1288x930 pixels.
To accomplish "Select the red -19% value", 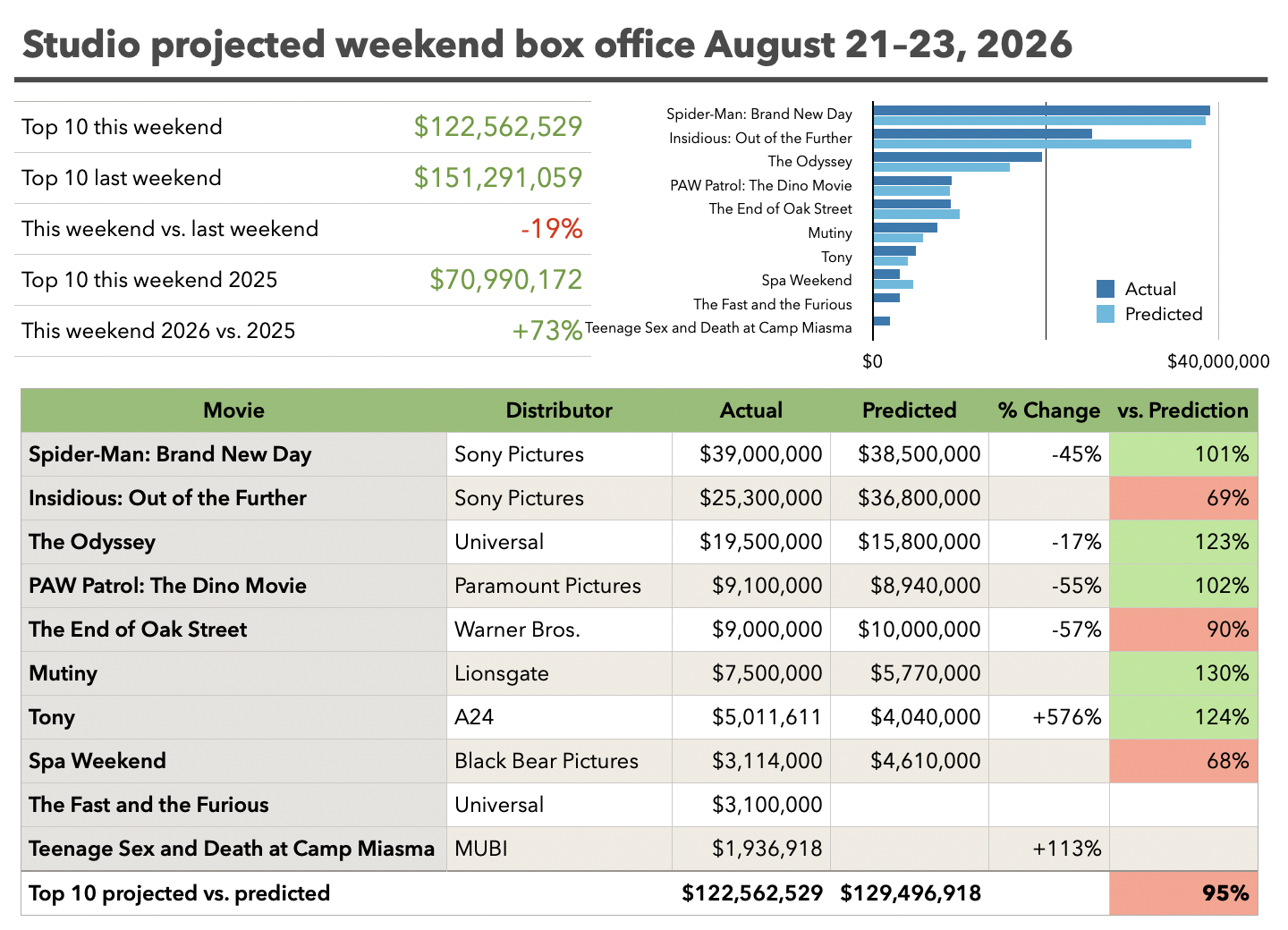I will (x=552, y=229).
